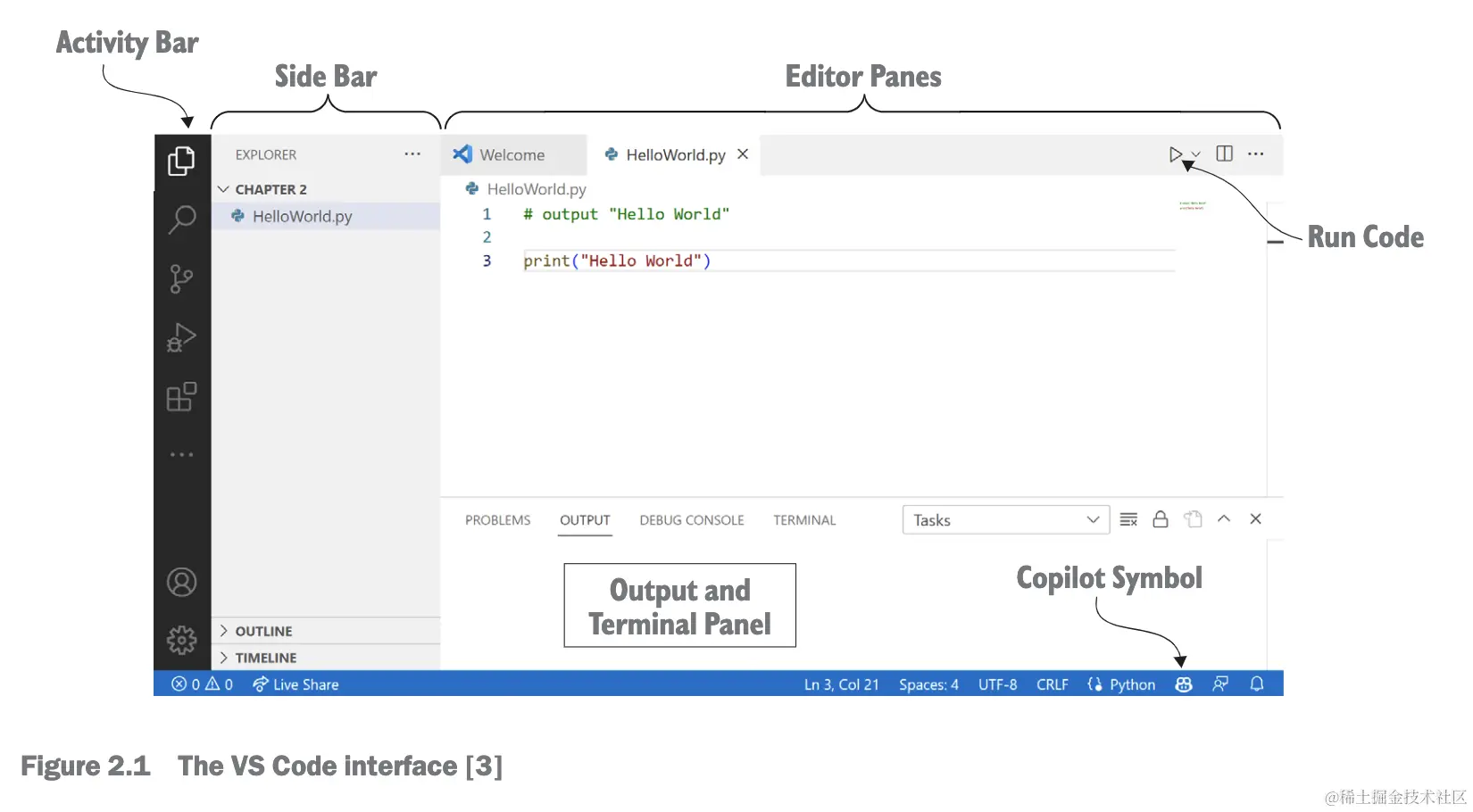Open editor more actions ellipsis
The width and height of the screenshot is (1473, 812).
click(1256, 153)
